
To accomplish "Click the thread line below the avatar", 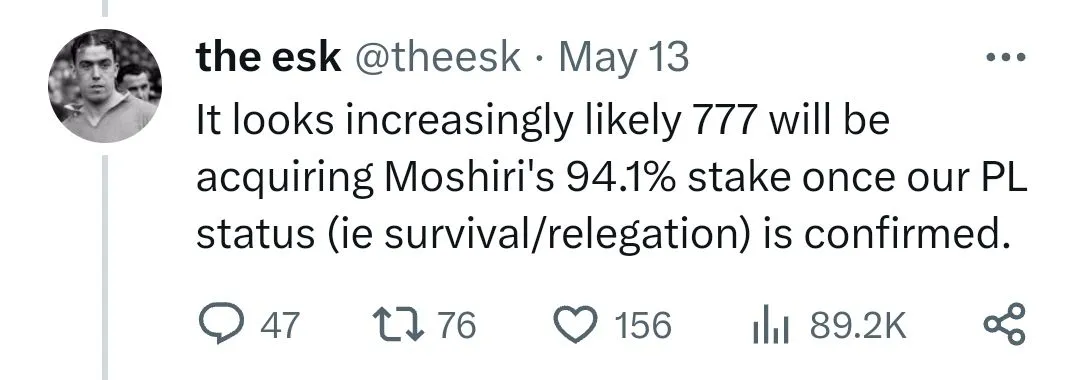I will (x=105, y=267).
